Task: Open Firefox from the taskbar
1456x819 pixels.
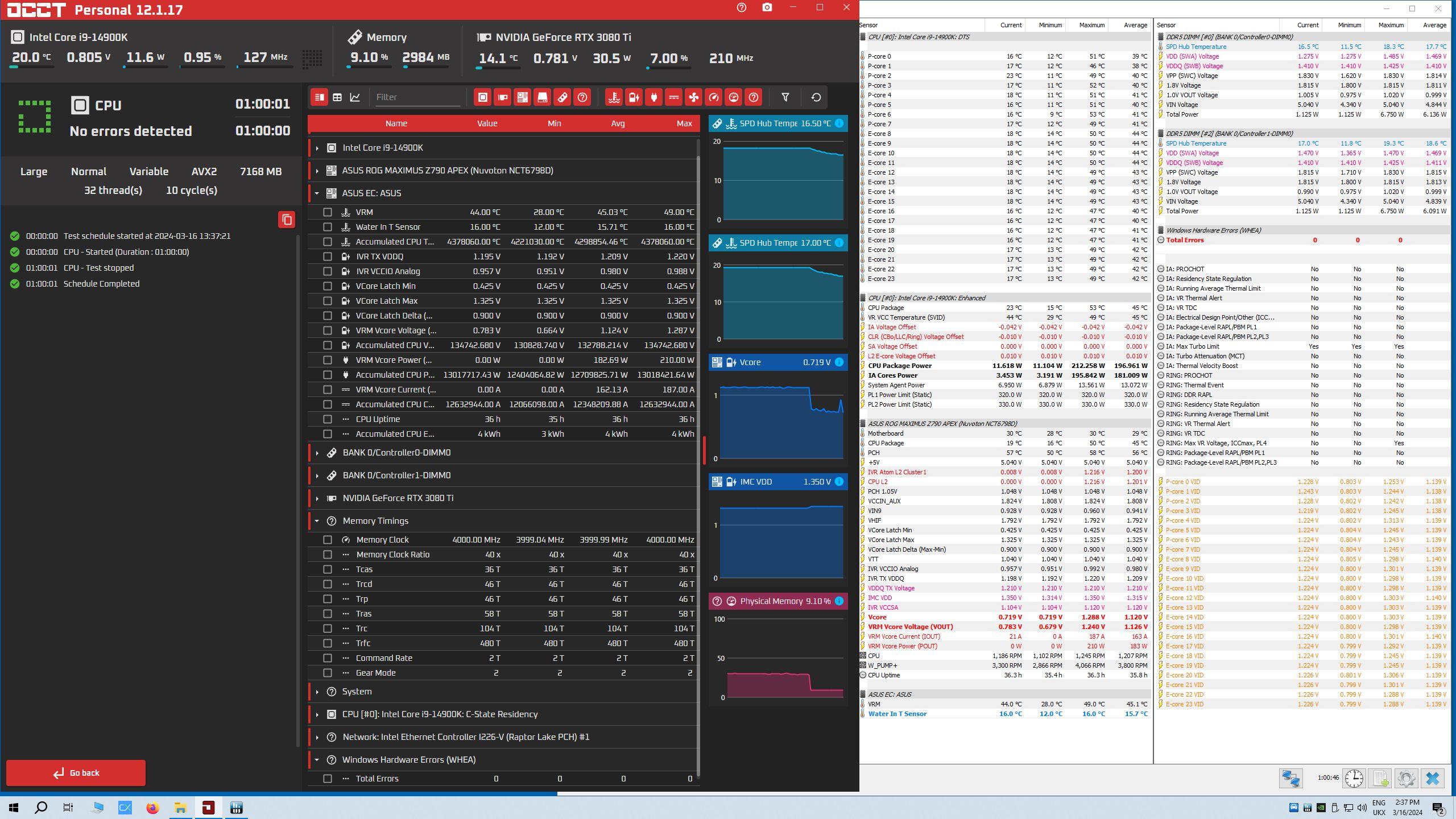Action: (x=152, y=808)
